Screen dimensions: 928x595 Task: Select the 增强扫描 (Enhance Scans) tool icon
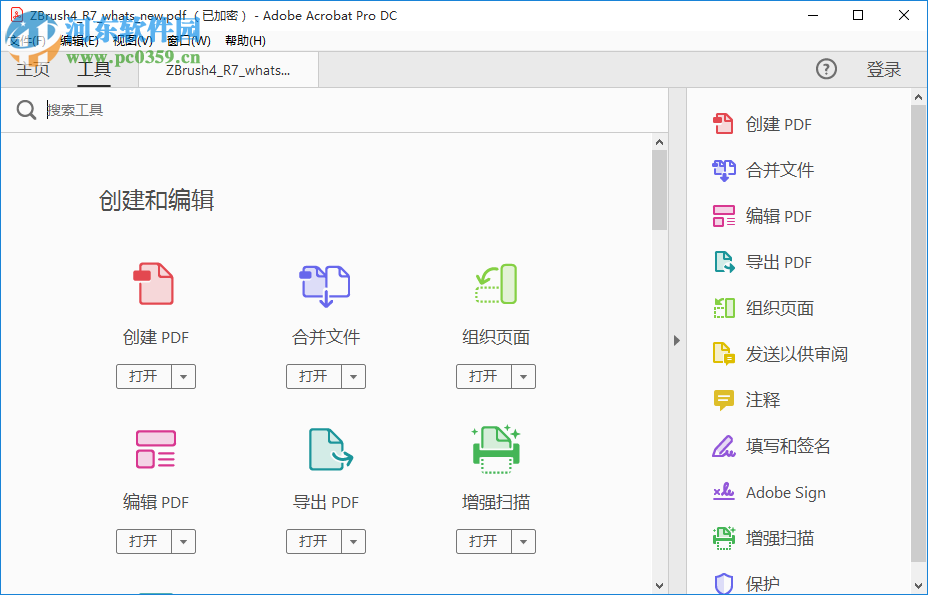pyautogui.click(x=495, y=449)
